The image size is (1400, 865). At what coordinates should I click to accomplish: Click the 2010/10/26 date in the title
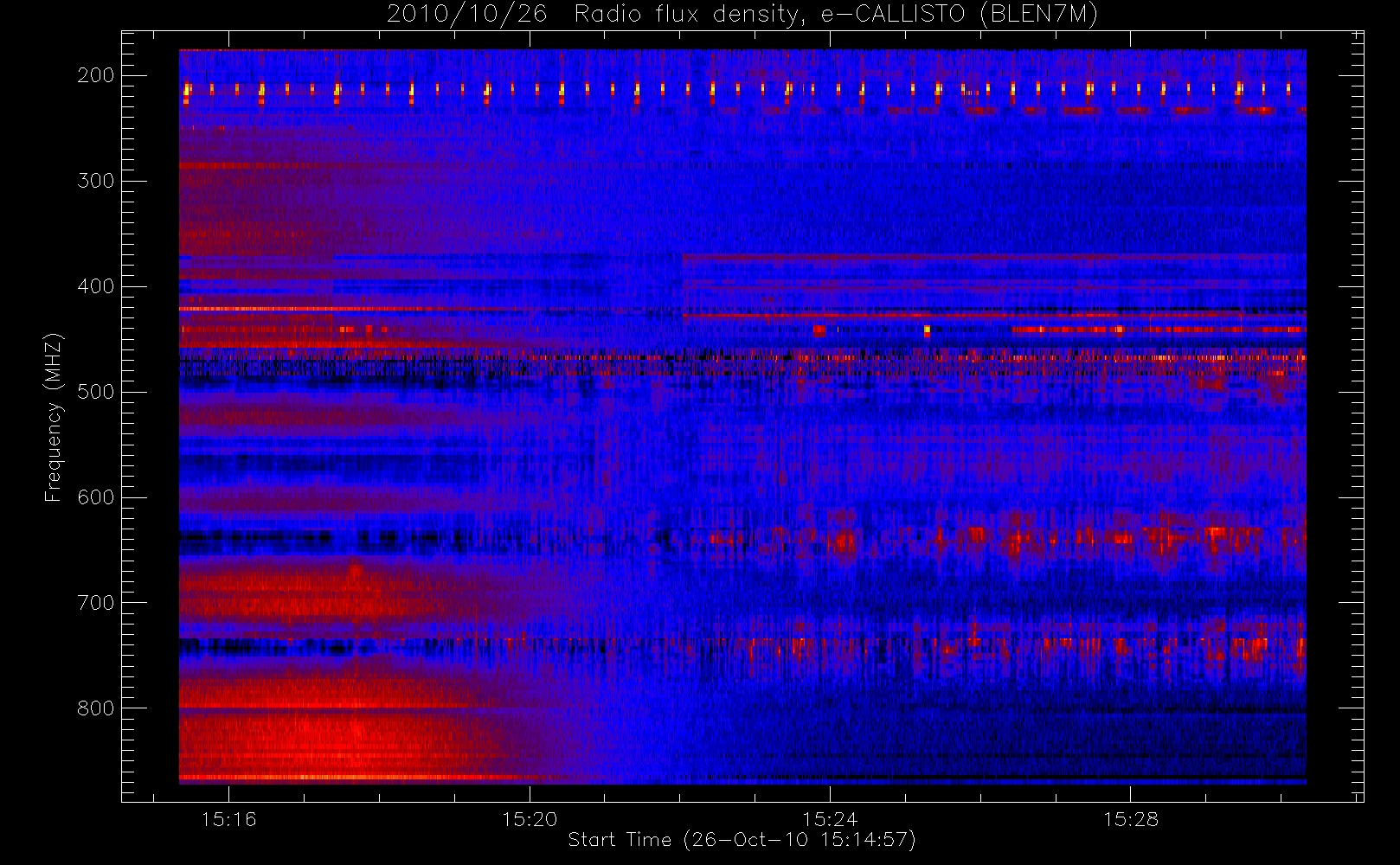coord(466,15)
